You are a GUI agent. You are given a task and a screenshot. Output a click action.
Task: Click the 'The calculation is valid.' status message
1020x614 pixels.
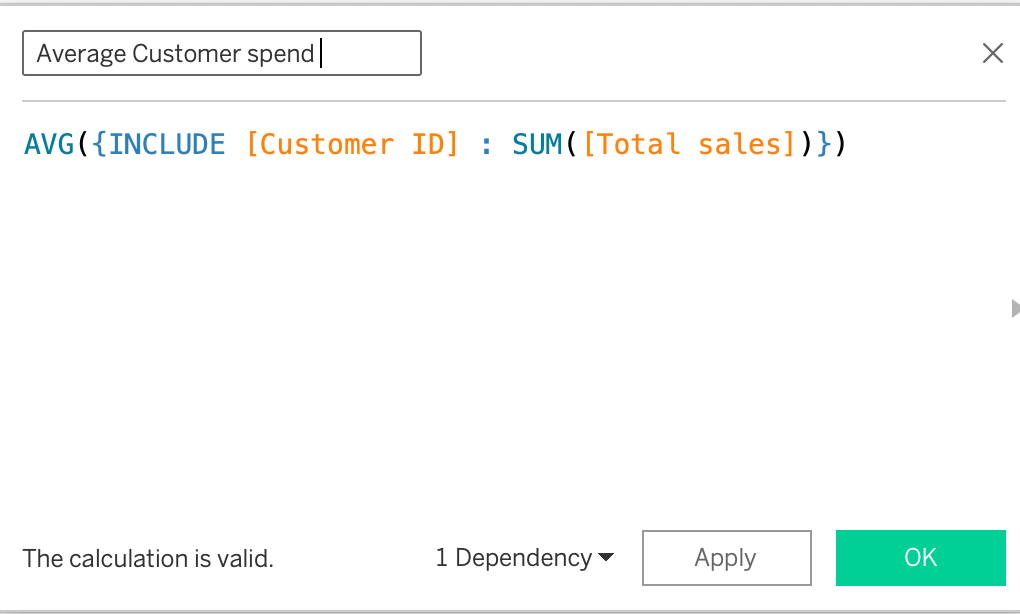pos(148,558)
